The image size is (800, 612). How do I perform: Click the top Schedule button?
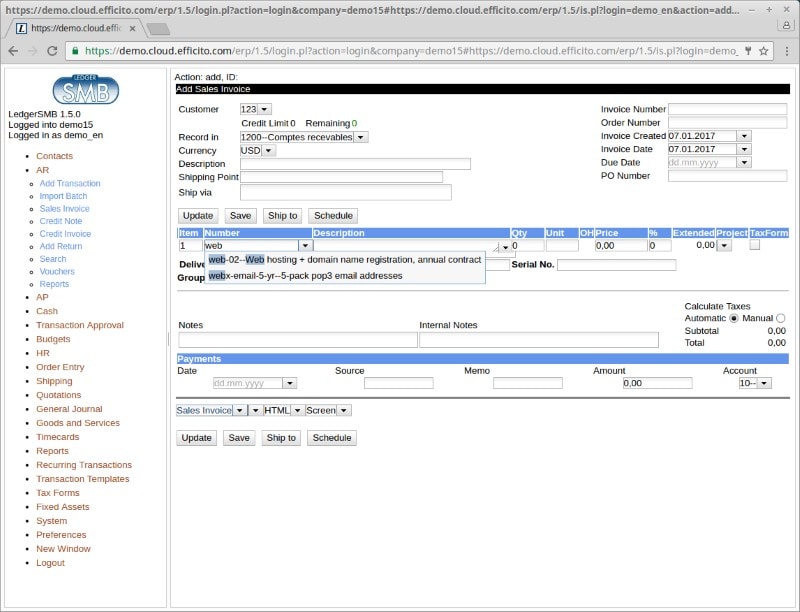332,215
